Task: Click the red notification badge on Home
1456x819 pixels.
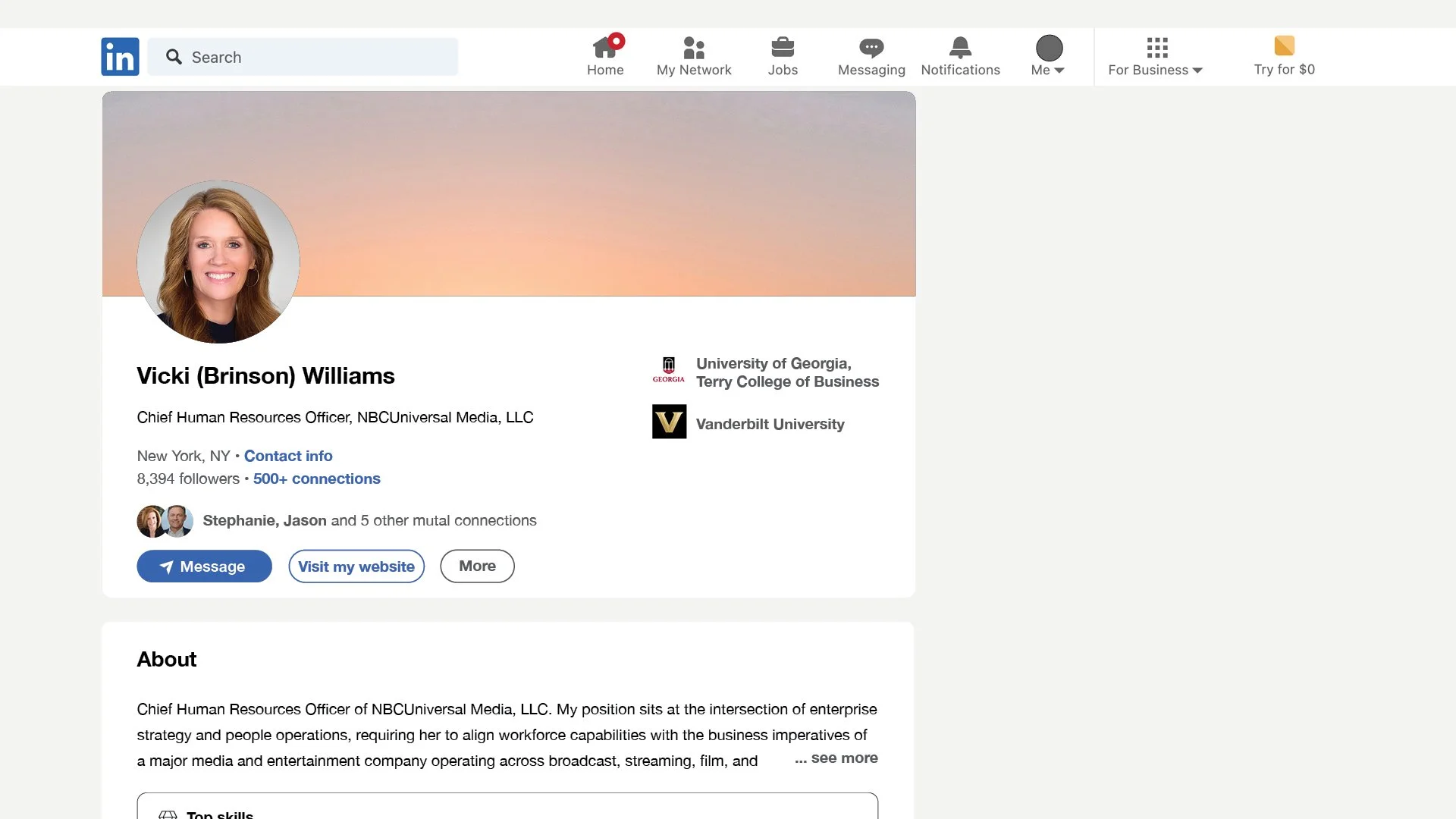Action: click(x=617, y=40)
